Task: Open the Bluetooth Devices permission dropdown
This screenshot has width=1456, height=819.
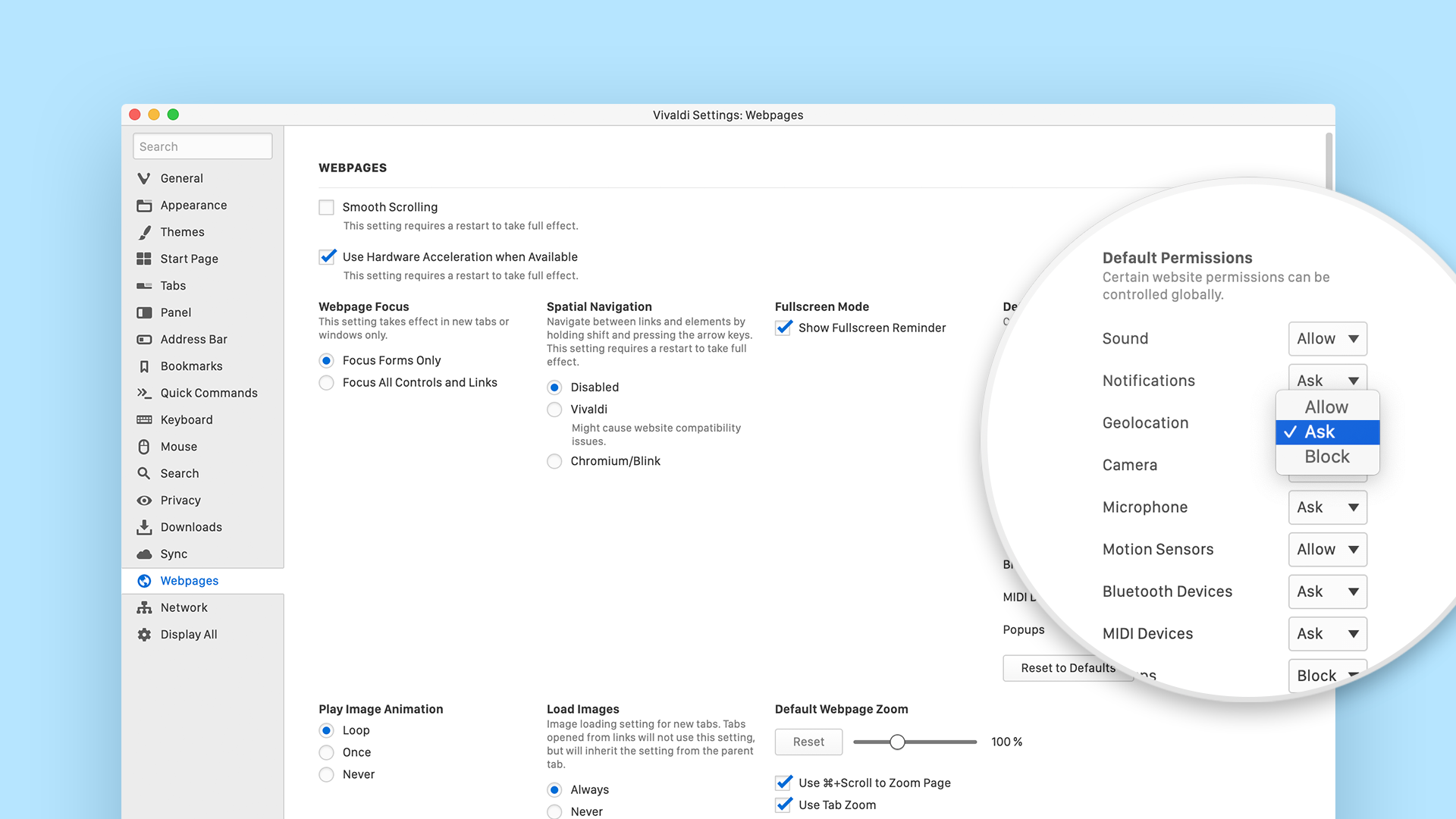Action: point(1327,591)
